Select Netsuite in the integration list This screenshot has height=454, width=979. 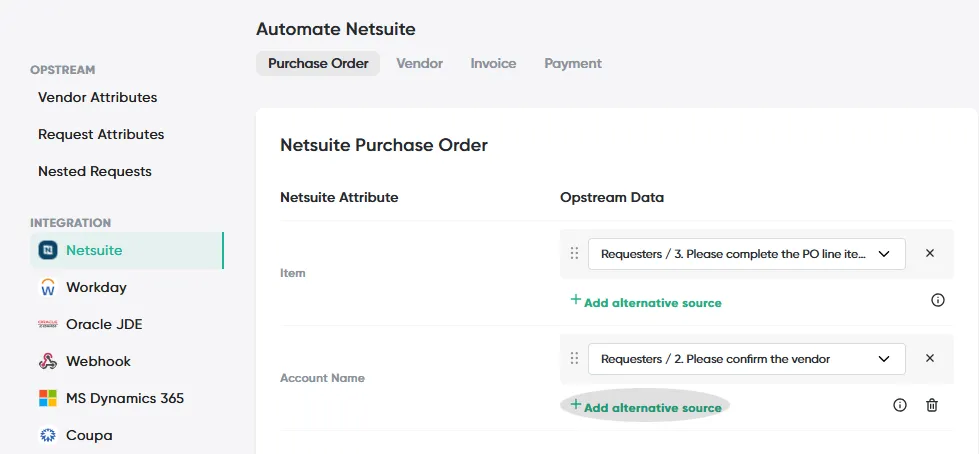(x=127, y=250)
